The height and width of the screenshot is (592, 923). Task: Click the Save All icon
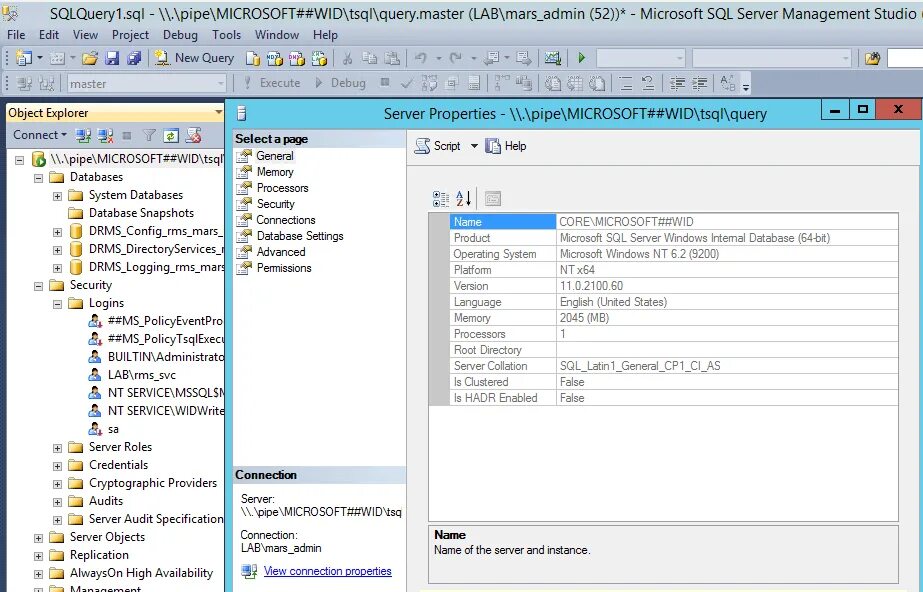(x=134, y=58)
